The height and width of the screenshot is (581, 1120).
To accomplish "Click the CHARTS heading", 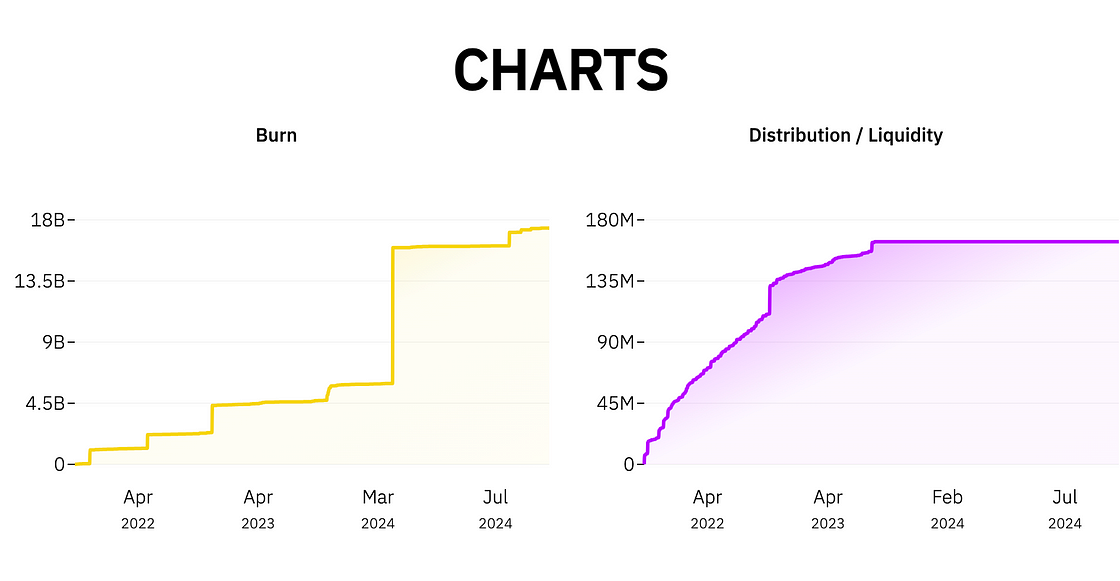I will click(x=560, y=71).
